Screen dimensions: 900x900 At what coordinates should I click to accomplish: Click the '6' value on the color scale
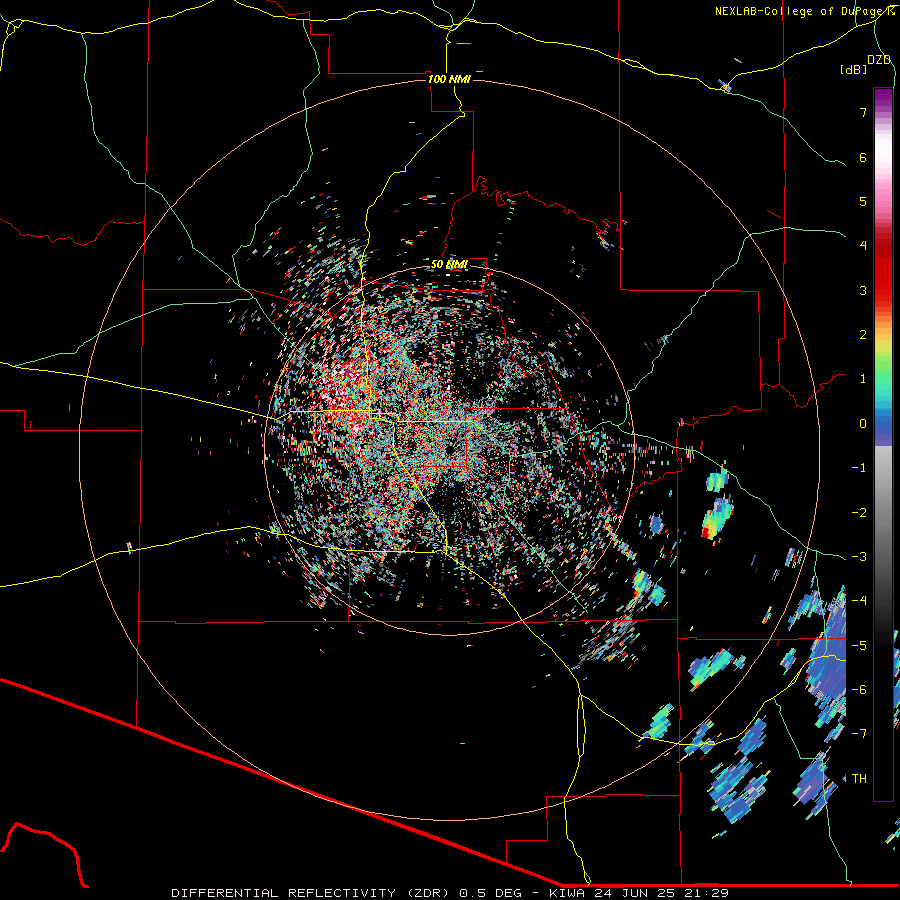click(863, 157)
